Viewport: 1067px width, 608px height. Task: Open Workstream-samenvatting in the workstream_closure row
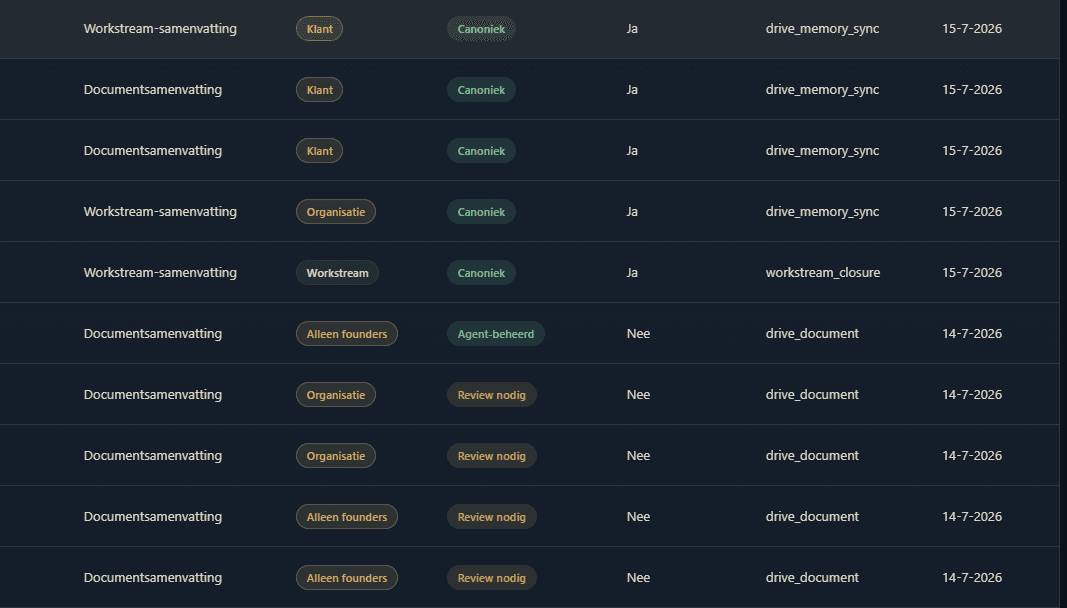(160, 272)
